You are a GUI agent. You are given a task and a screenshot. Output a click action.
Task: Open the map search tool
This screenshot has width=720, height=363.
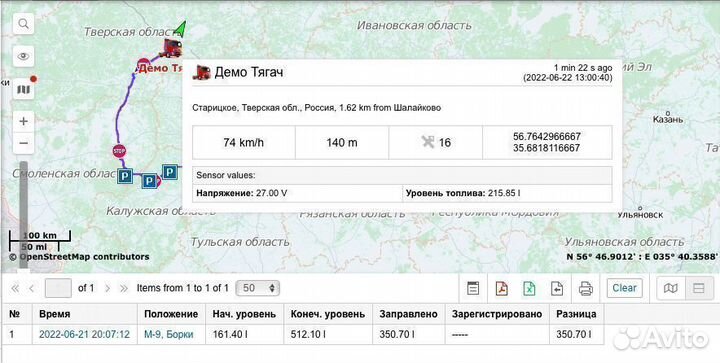23,23
